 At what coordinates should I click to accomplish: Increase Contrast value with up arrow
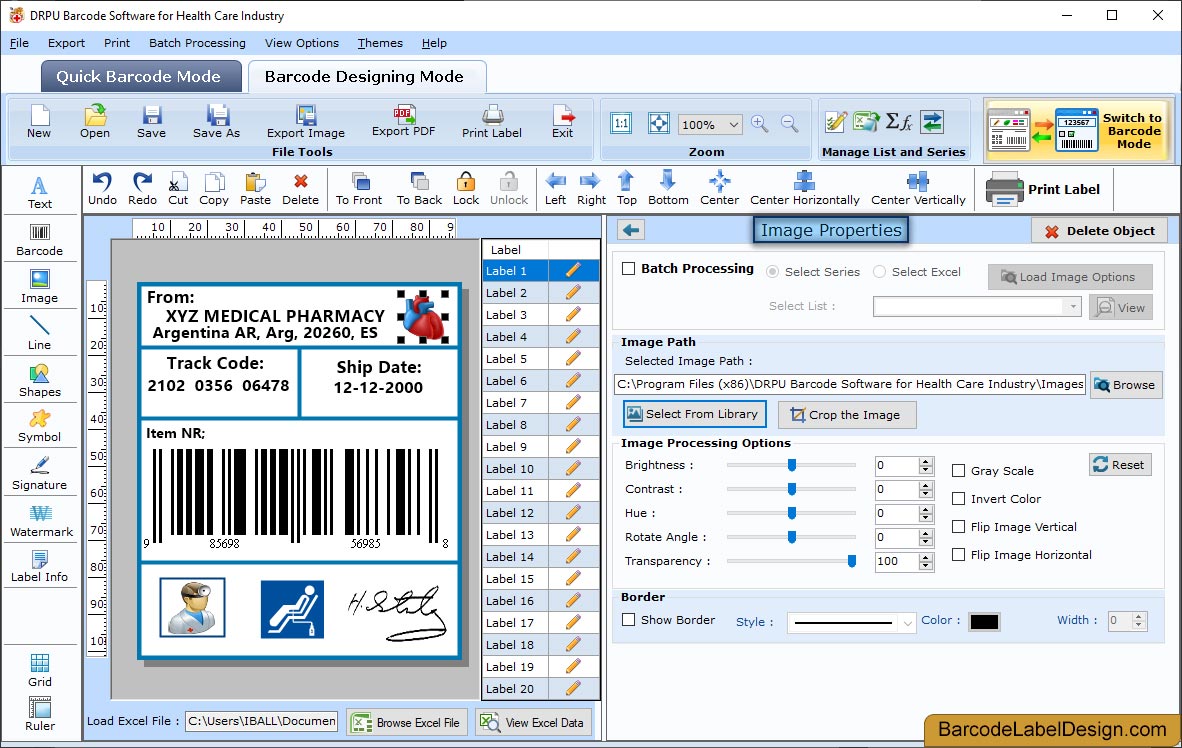point(926,485)
